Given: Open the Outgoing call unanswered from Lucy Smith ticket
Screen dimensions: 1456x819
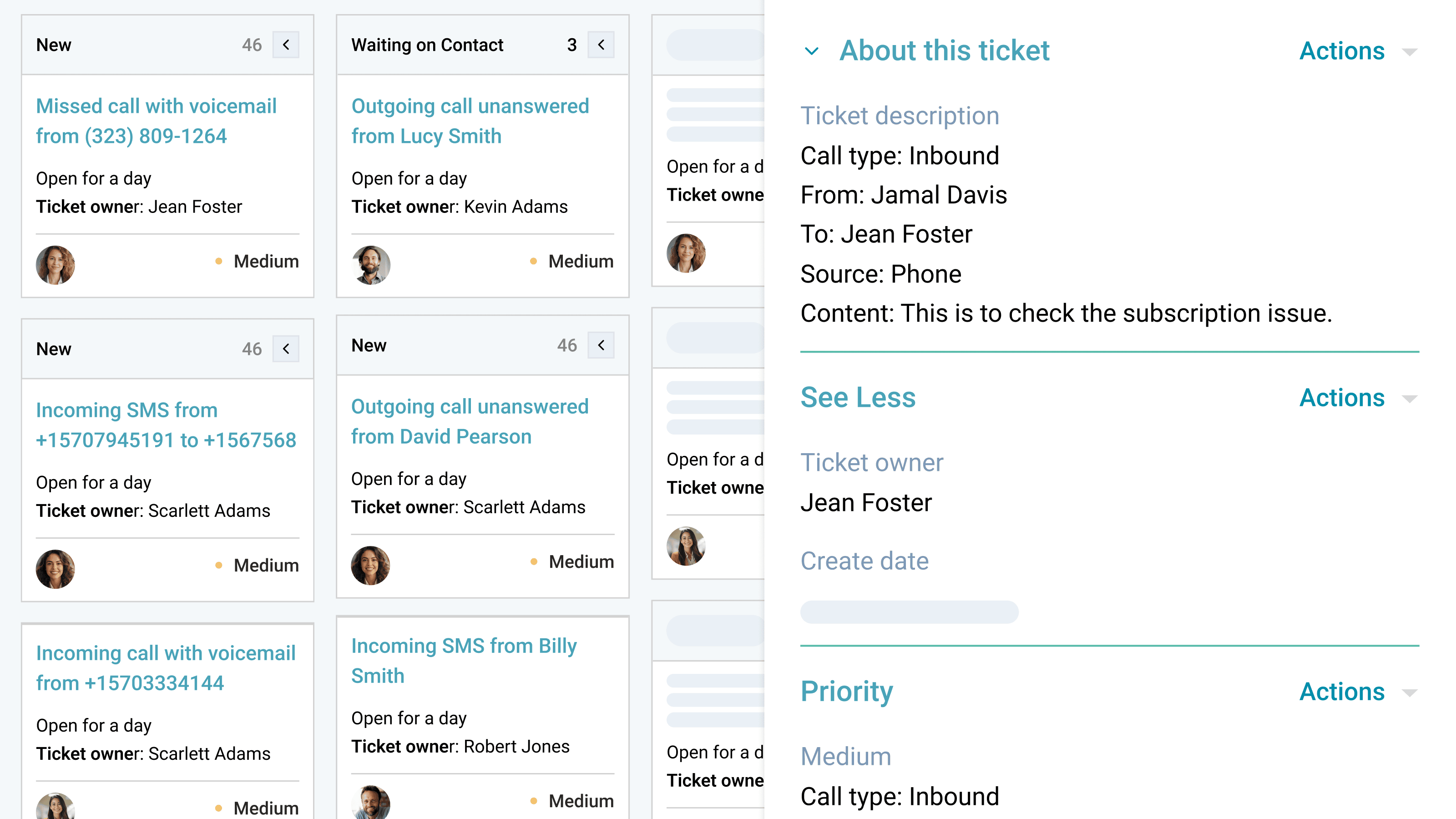Looking at the screenshot, I should click(x=470, y=121).
